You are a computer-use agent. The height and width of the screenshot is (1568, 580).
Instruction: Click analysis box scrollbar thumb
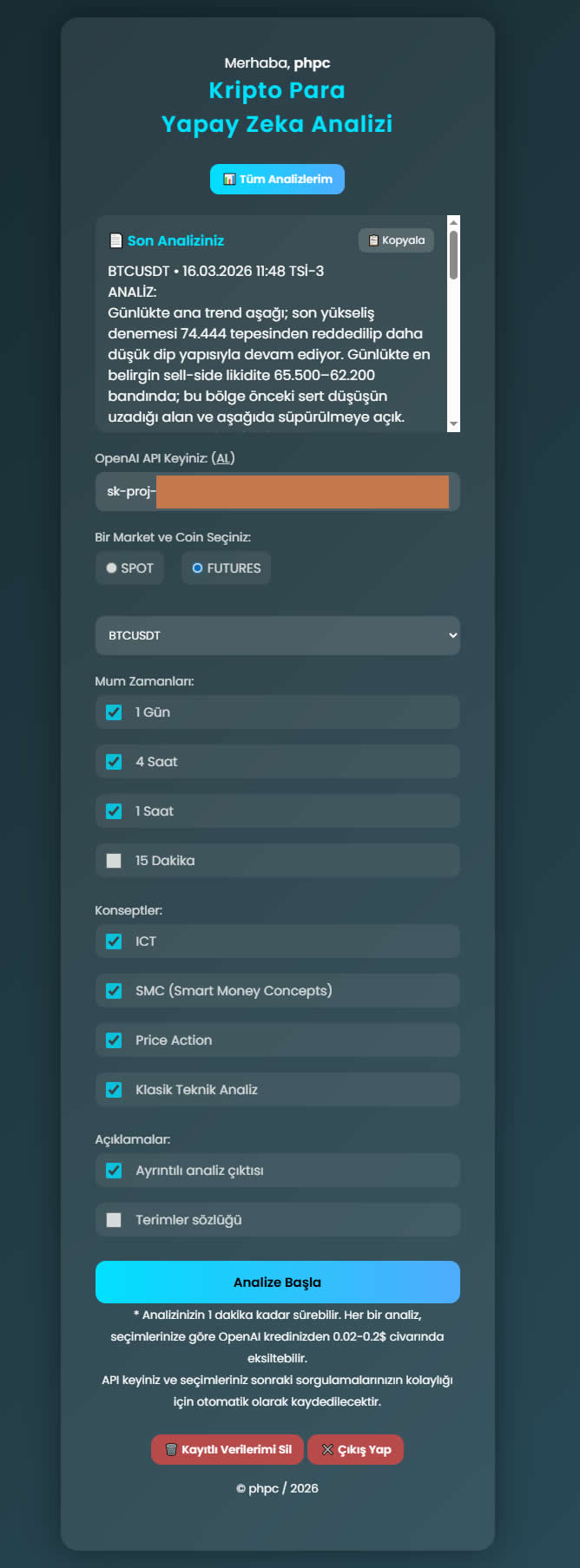[453, 255]
